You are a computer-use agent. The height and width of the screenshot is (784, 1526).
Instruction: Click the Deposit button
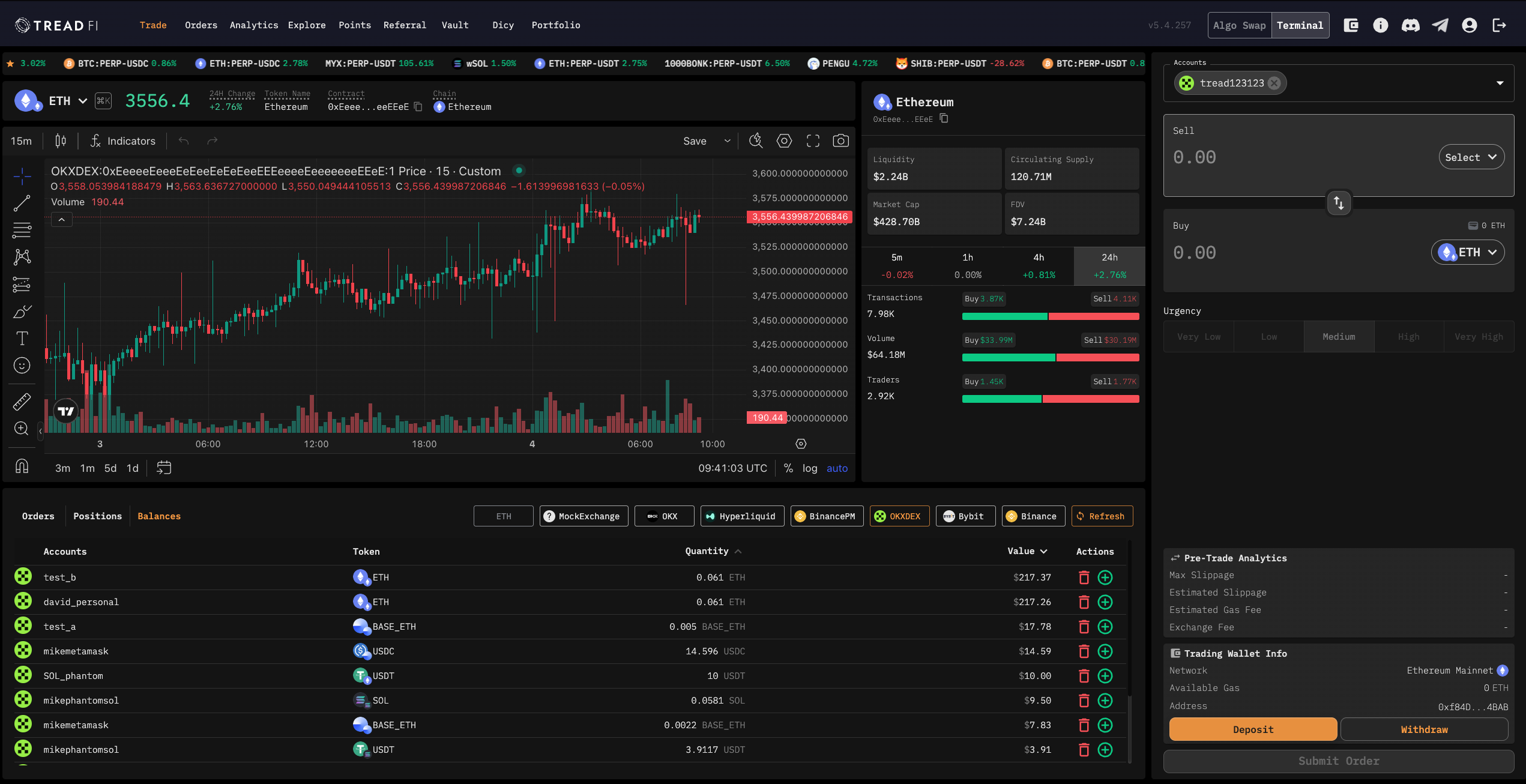(x=1252, y=729)
